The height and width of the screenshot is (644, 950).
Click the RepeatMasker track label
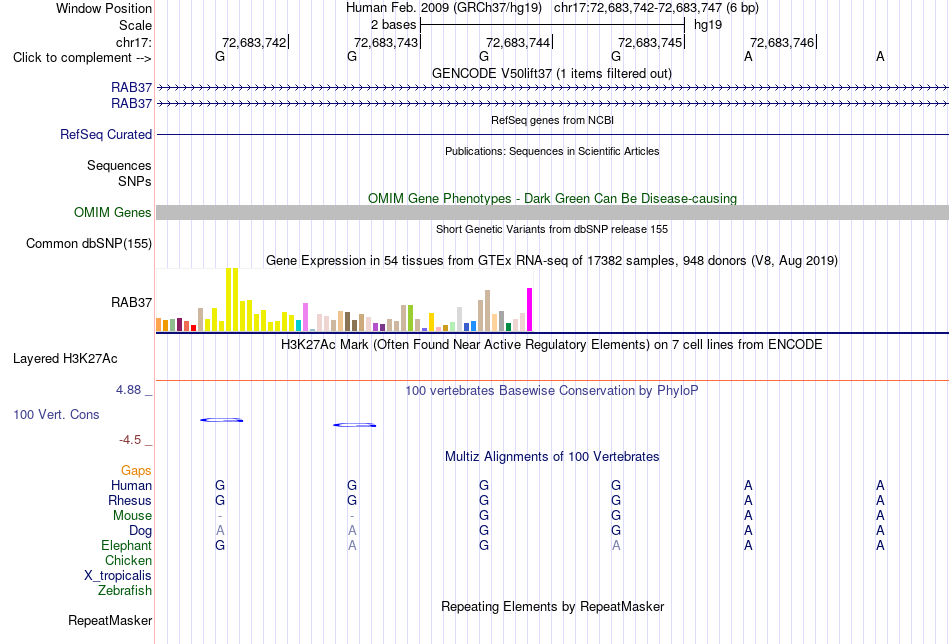(110, 620)
